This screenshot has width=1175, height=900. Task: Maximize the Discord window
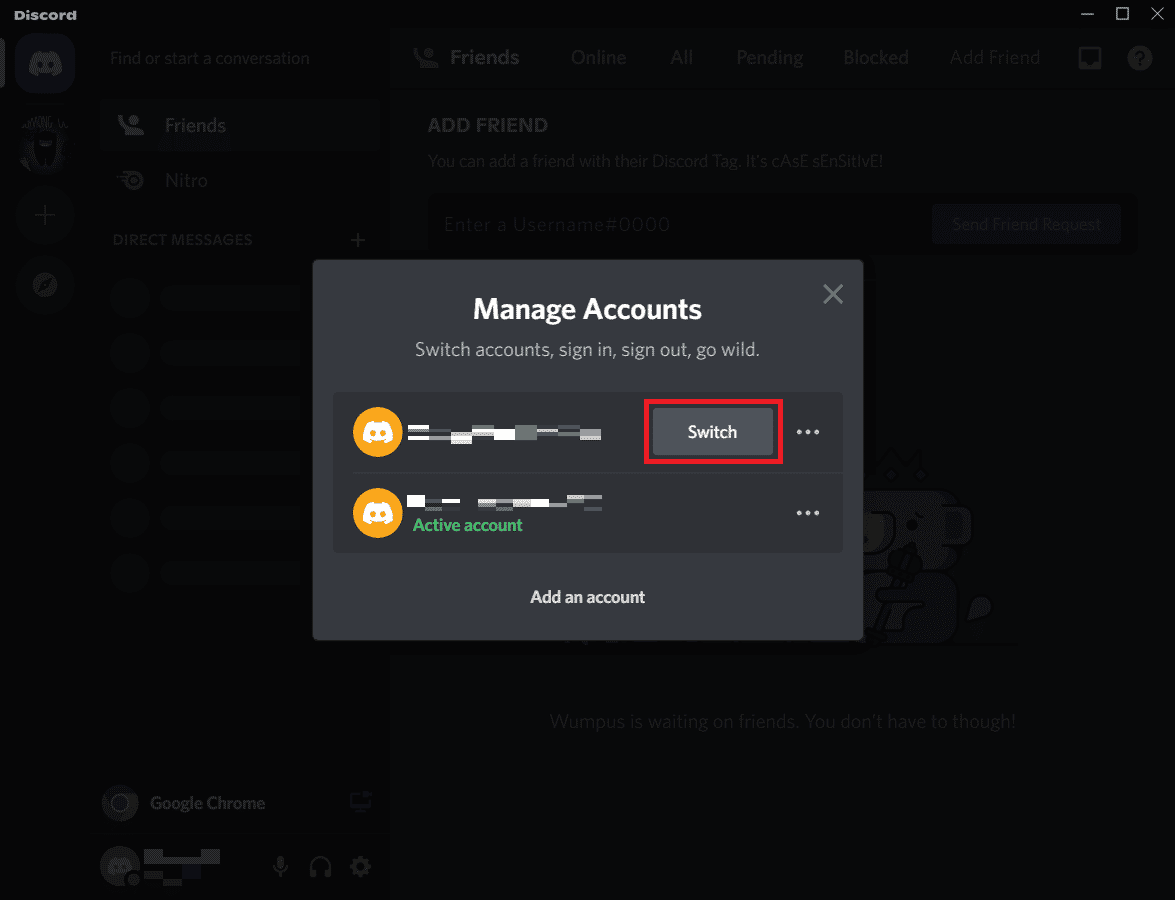pos(1123,13)
